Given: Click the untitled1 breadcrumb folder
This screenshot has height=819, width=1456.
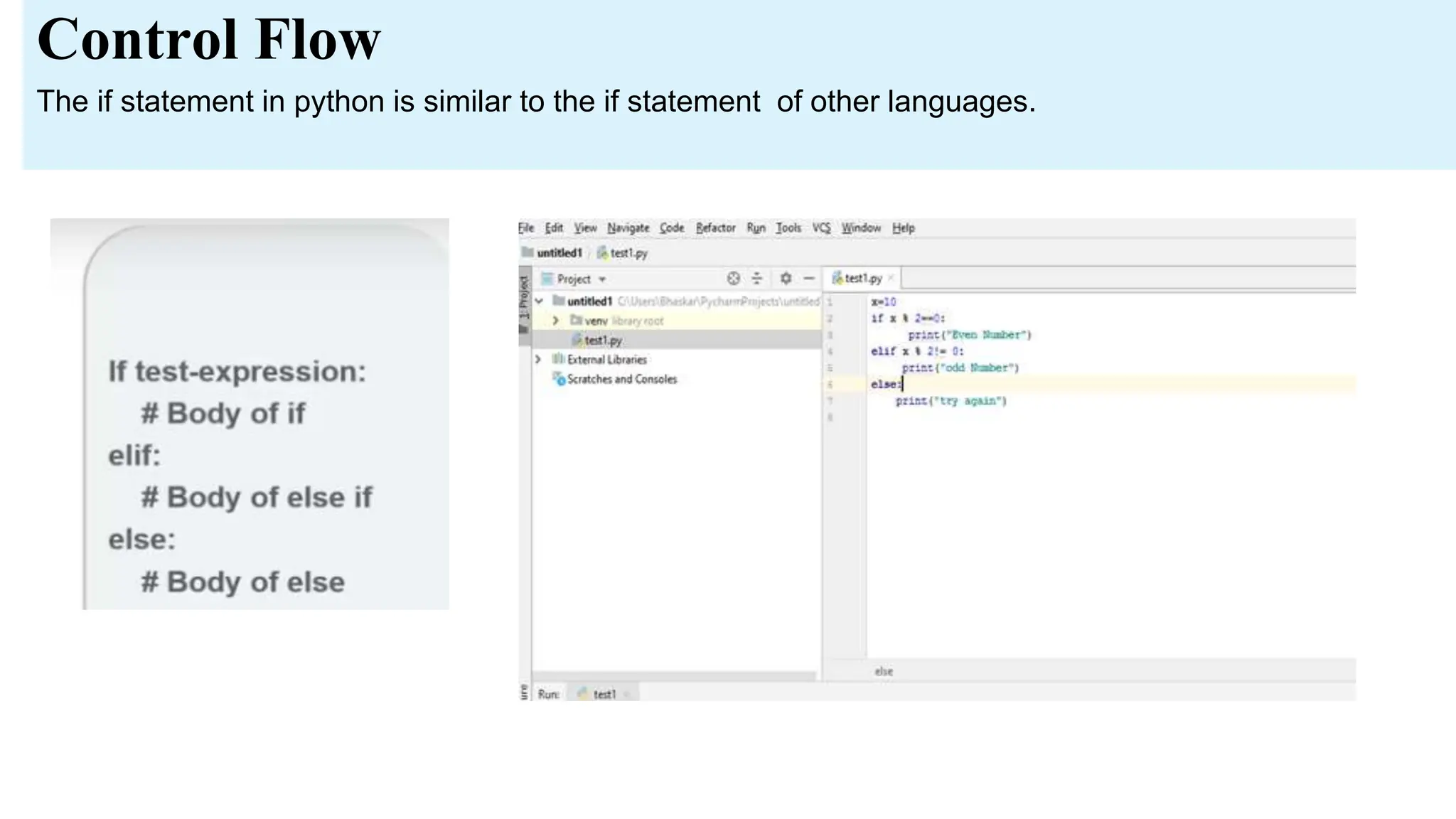Looking at the screenshot, I should coord(552,253).
